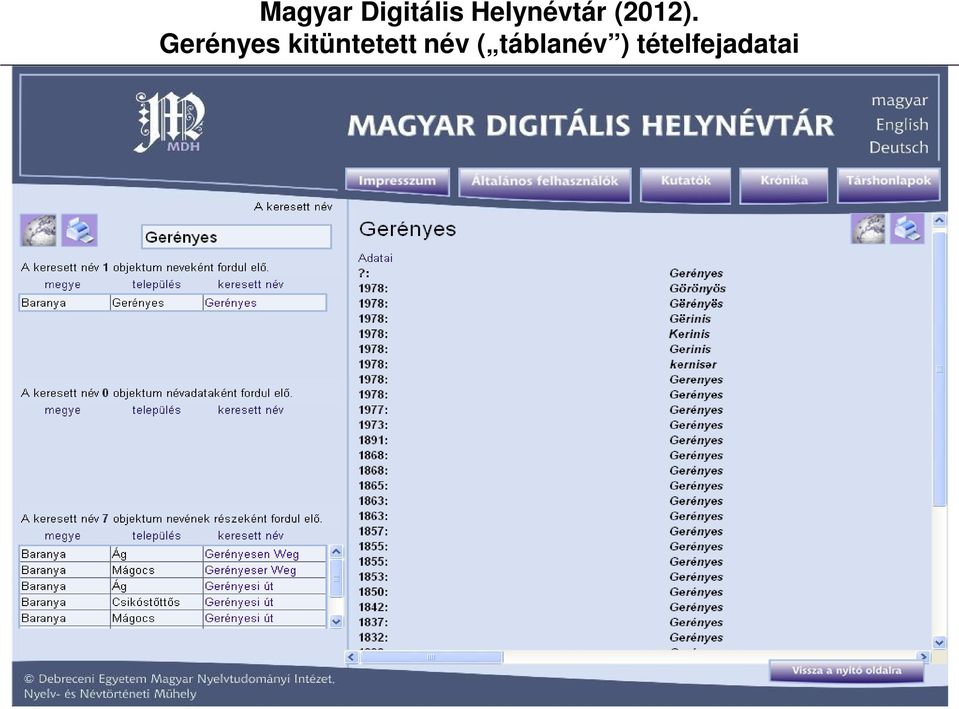The width and height of the screenshot is (959, 709).
Task: Click the 1891: year entry
Action: click(373, 440)
